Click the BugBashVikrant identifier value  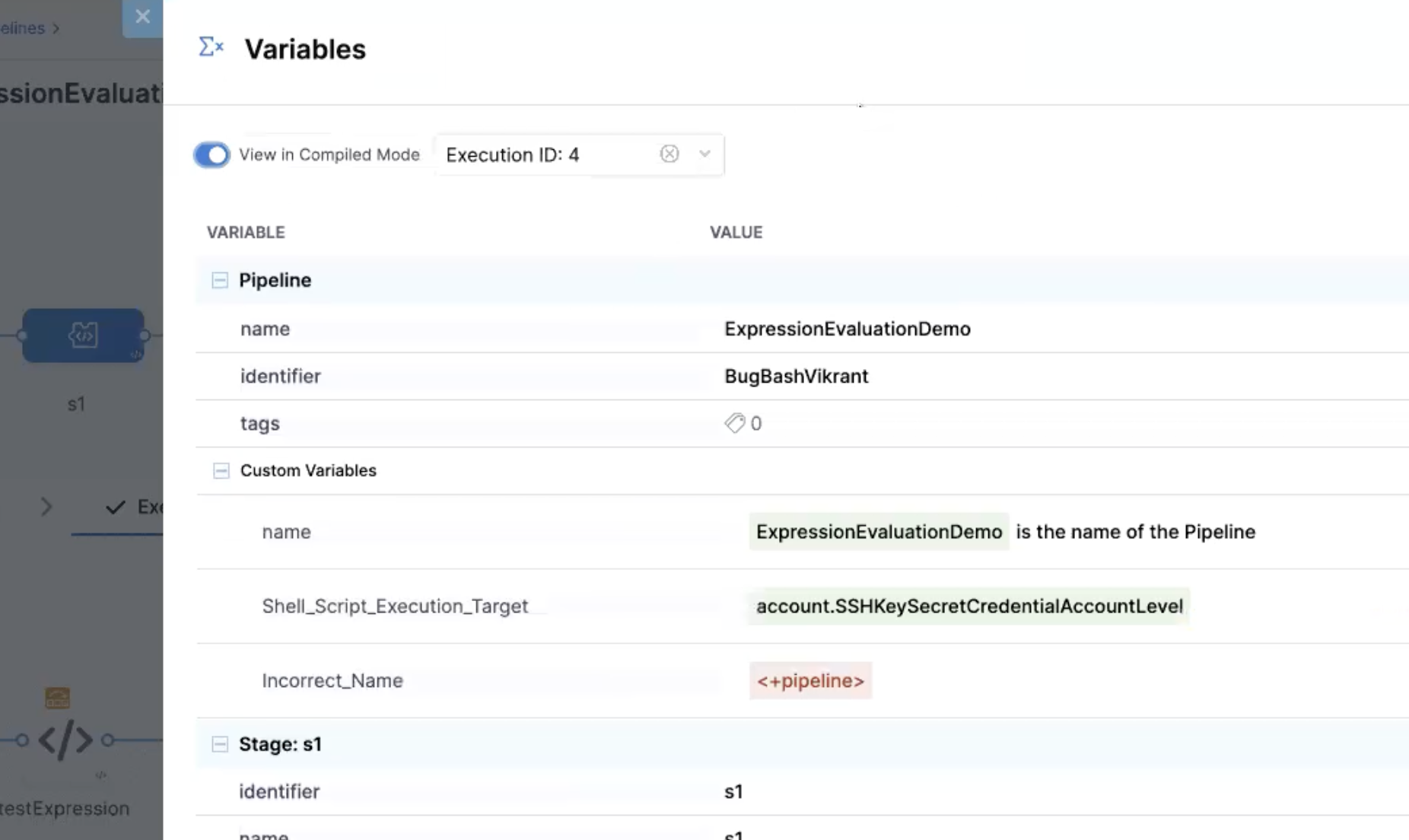click(796, 377)
